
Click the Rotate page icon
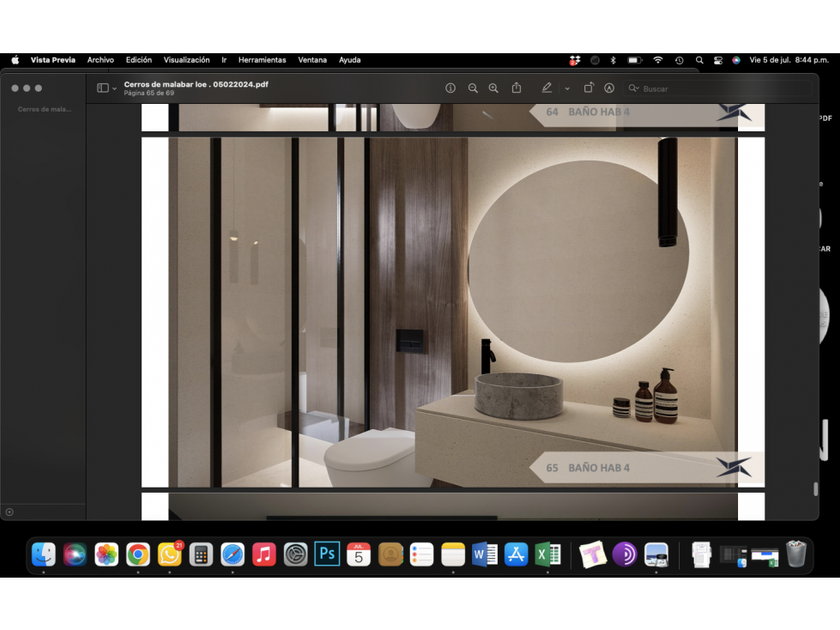click(x=588, y=88)
